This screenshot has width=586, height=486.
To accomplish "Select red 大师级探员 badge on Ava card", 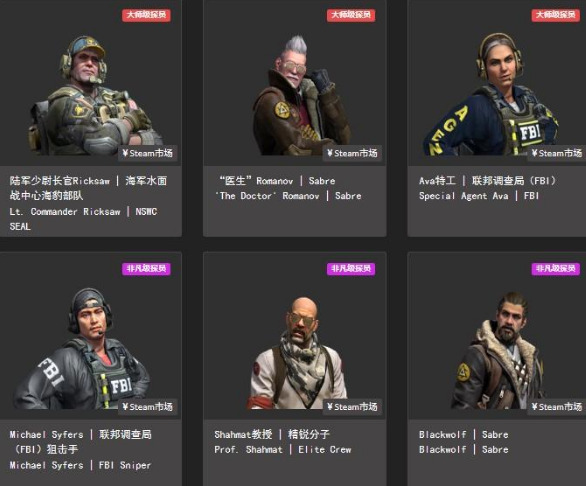I will tap(556, 15).
